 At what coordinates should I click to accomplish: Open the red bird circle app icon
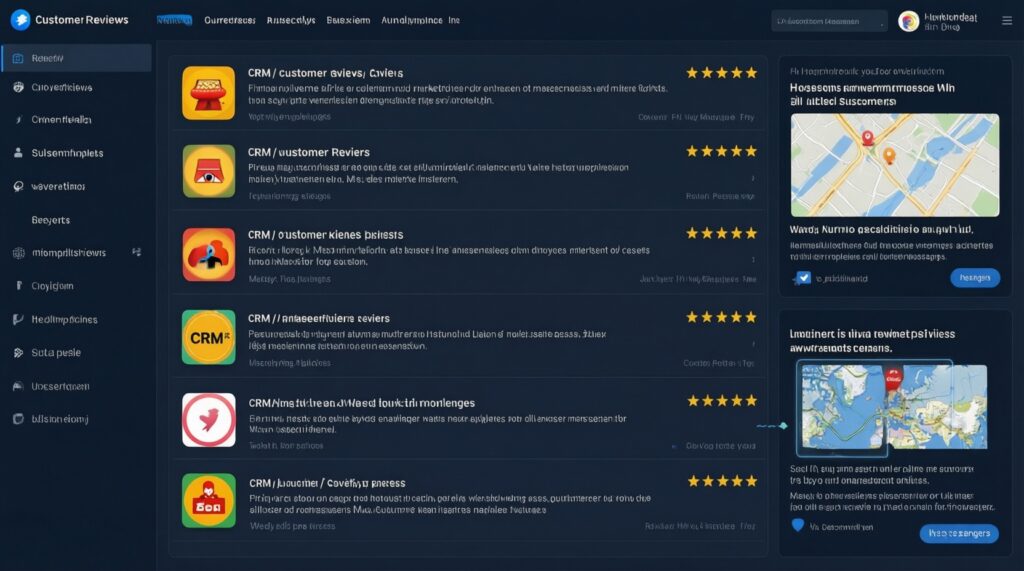pos(208,419)
